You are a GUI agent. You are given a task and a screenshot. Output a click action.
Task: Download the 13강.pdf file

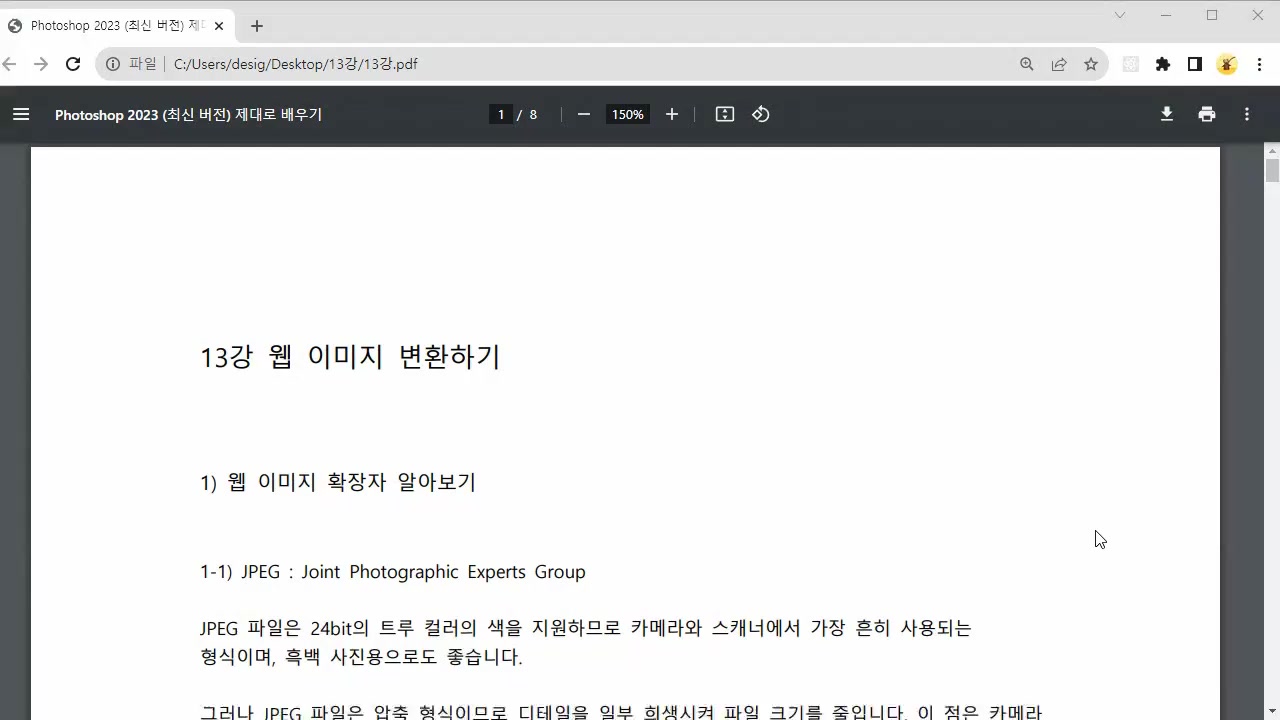point(1167,114)
